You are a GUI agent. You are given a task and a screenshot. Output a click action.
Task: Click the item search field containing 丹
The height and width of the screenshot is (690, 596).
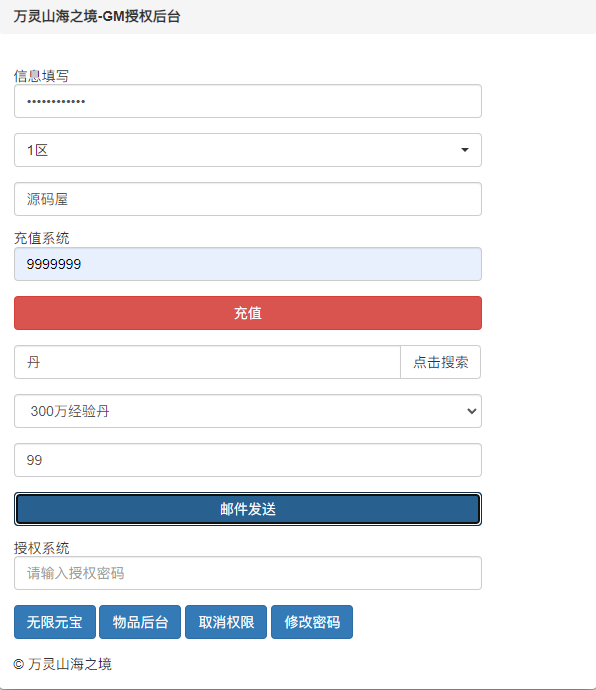point(207,362)
